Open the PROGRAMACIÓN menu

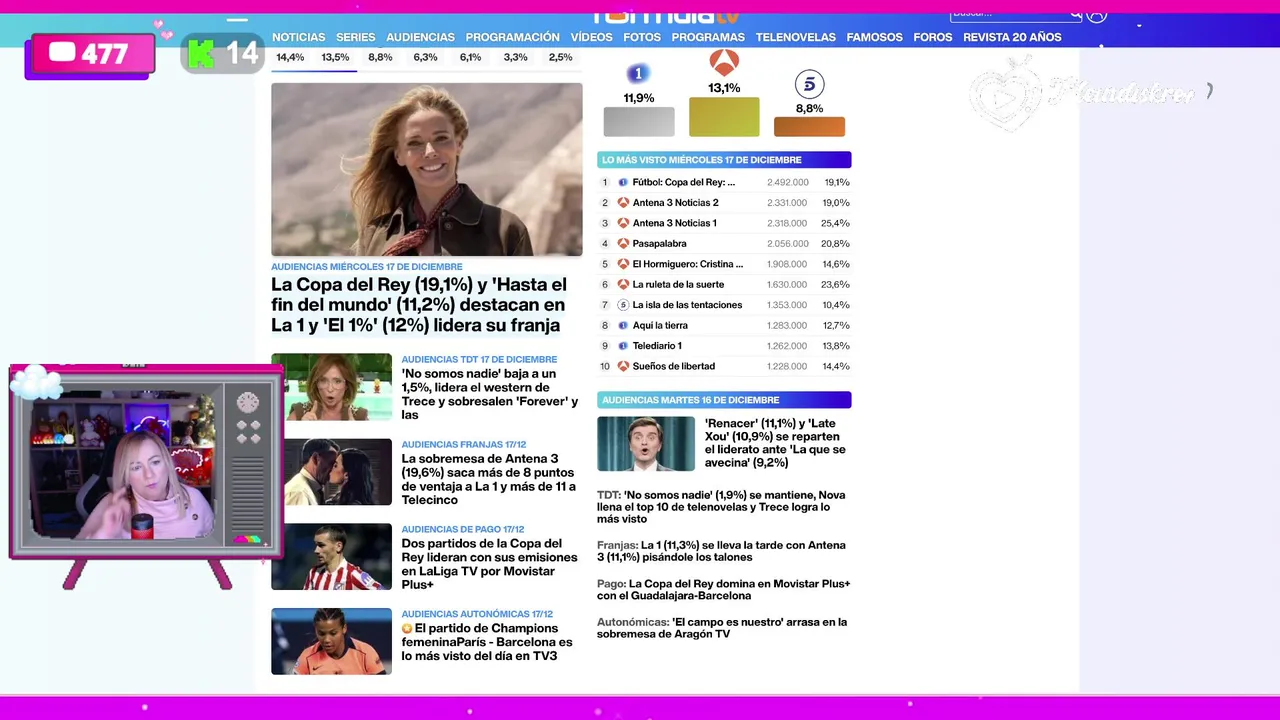(512, 37)
